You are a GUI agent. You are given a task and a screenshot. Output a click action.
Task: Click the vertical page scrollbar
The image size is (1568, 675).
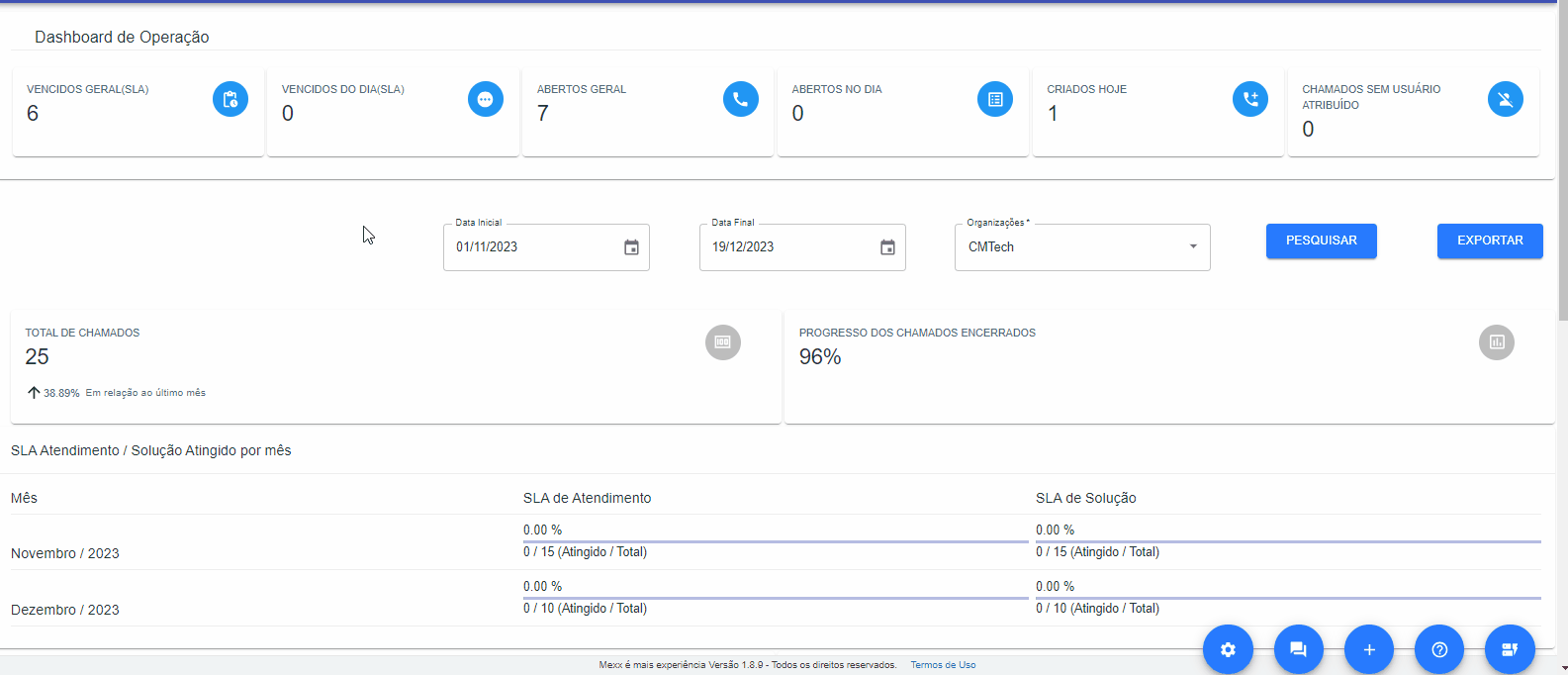pos(1562,163)
